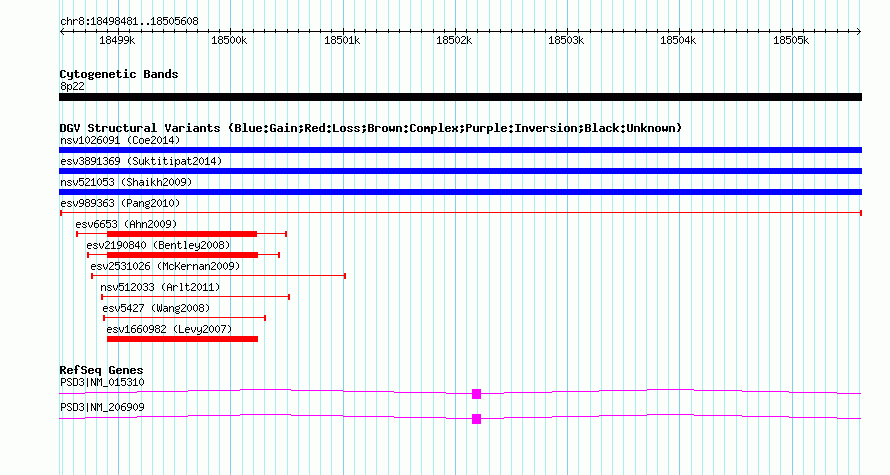890x475 pixels.
Task: Click the esv2531026 (McKernan2009) label
Action: (165, 266)
